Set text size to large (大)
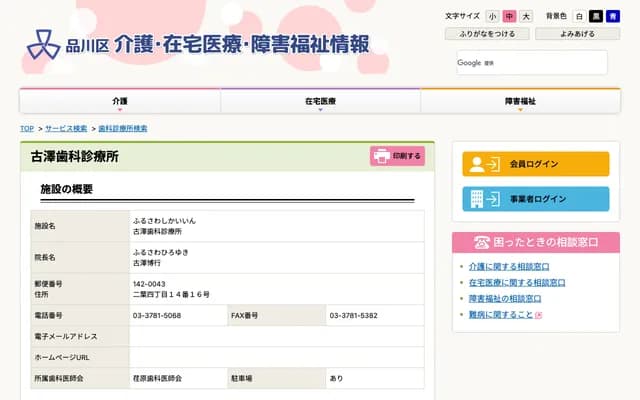The height and width of the screenshot is (400, 640). point(526,16)
